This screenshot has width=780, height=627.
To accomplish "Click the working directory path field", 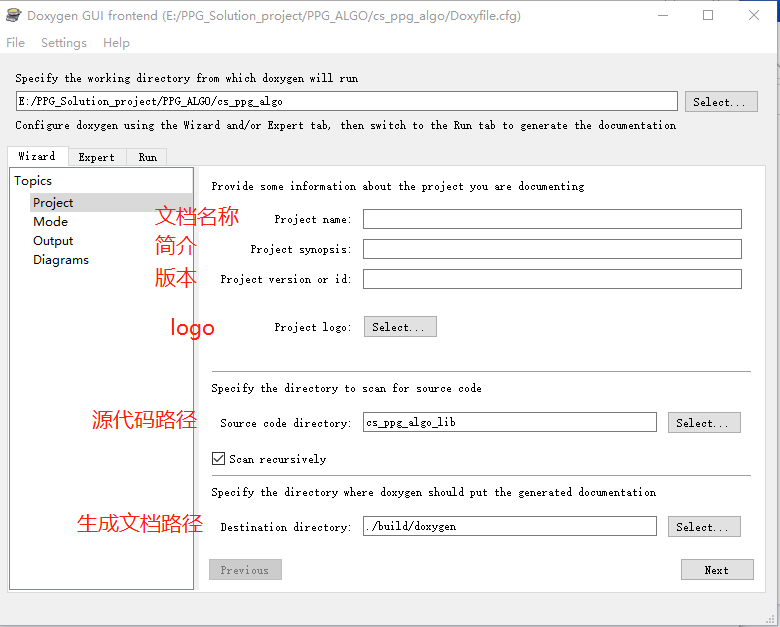I will click(x=346, y=102).
